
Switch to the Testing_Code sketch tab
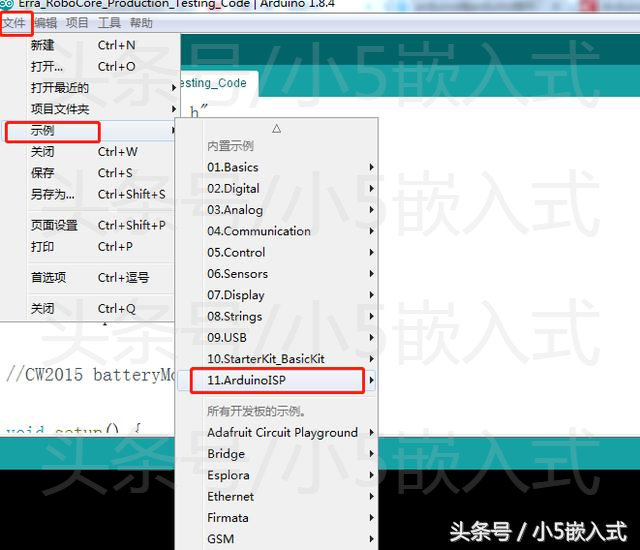pos(219,83)
